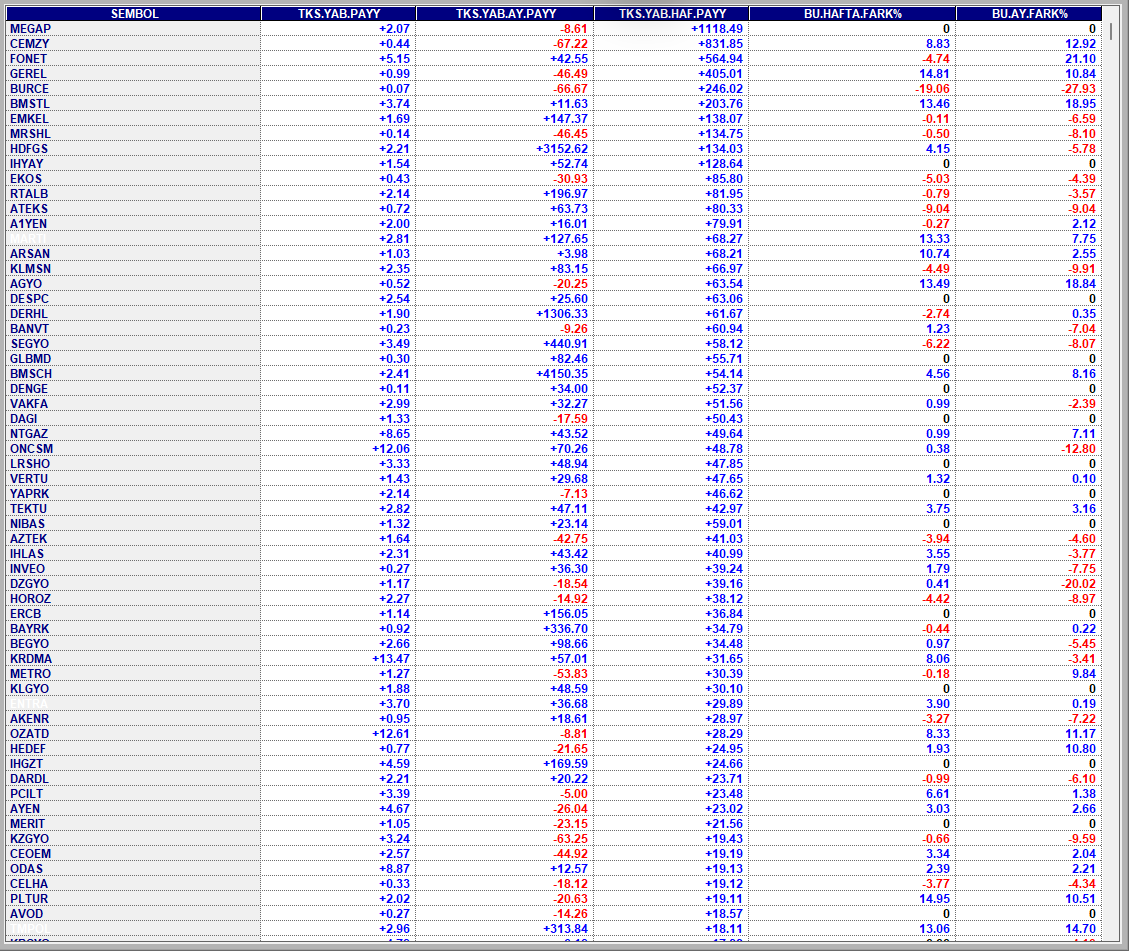Select the VAKFA symbol

29,404
